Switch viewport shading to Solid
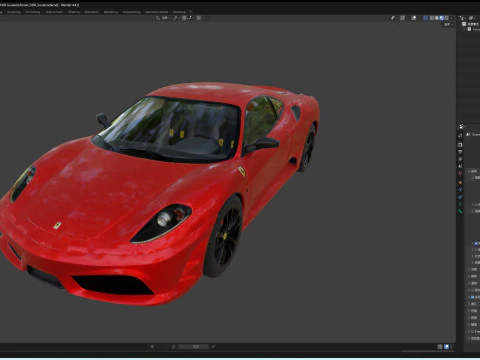Viewport: 480px width, 360px height. pyautogui.click(x=437, y=18)
